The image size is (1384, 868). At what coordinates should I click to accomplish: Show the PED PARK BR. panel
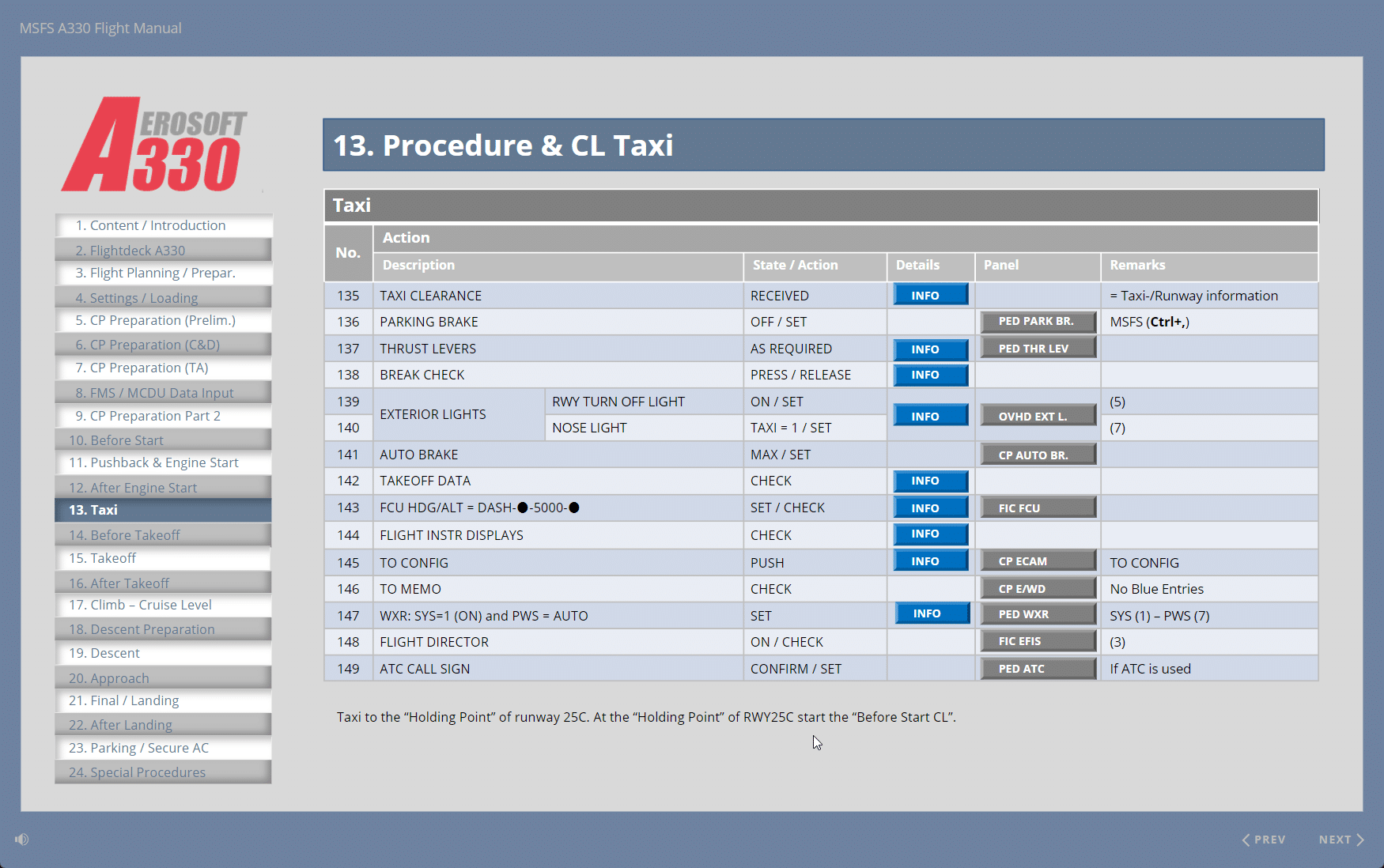point(1038,322)
